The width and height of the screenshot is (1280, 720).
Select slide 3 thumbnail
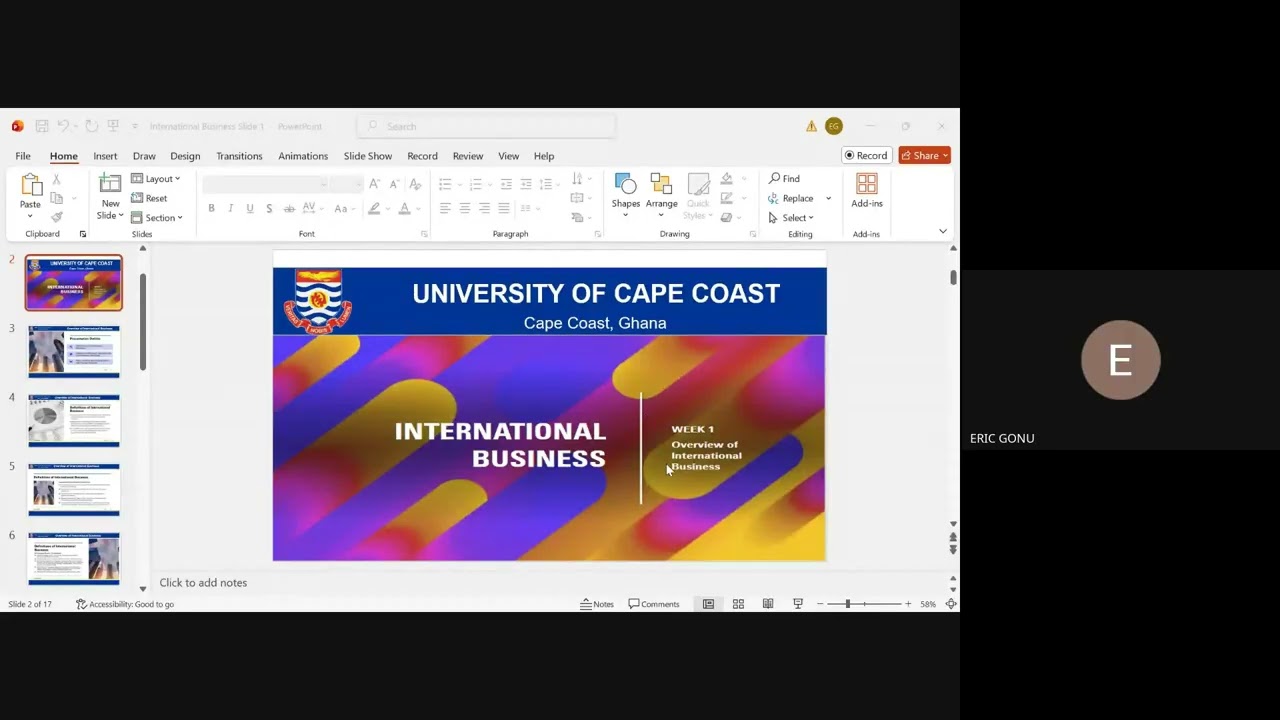74,351
